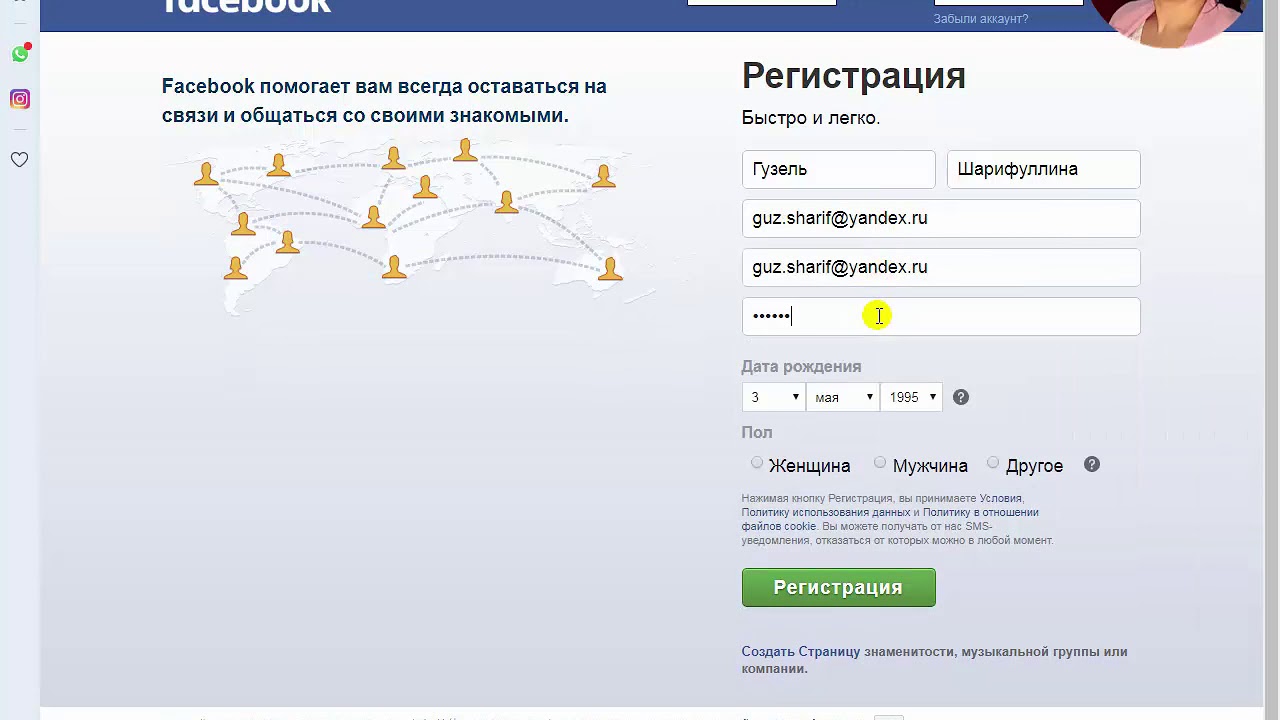Focus the first name field Гузель
The width and height of the screenshot is (1280, 720).
point(839,169)
